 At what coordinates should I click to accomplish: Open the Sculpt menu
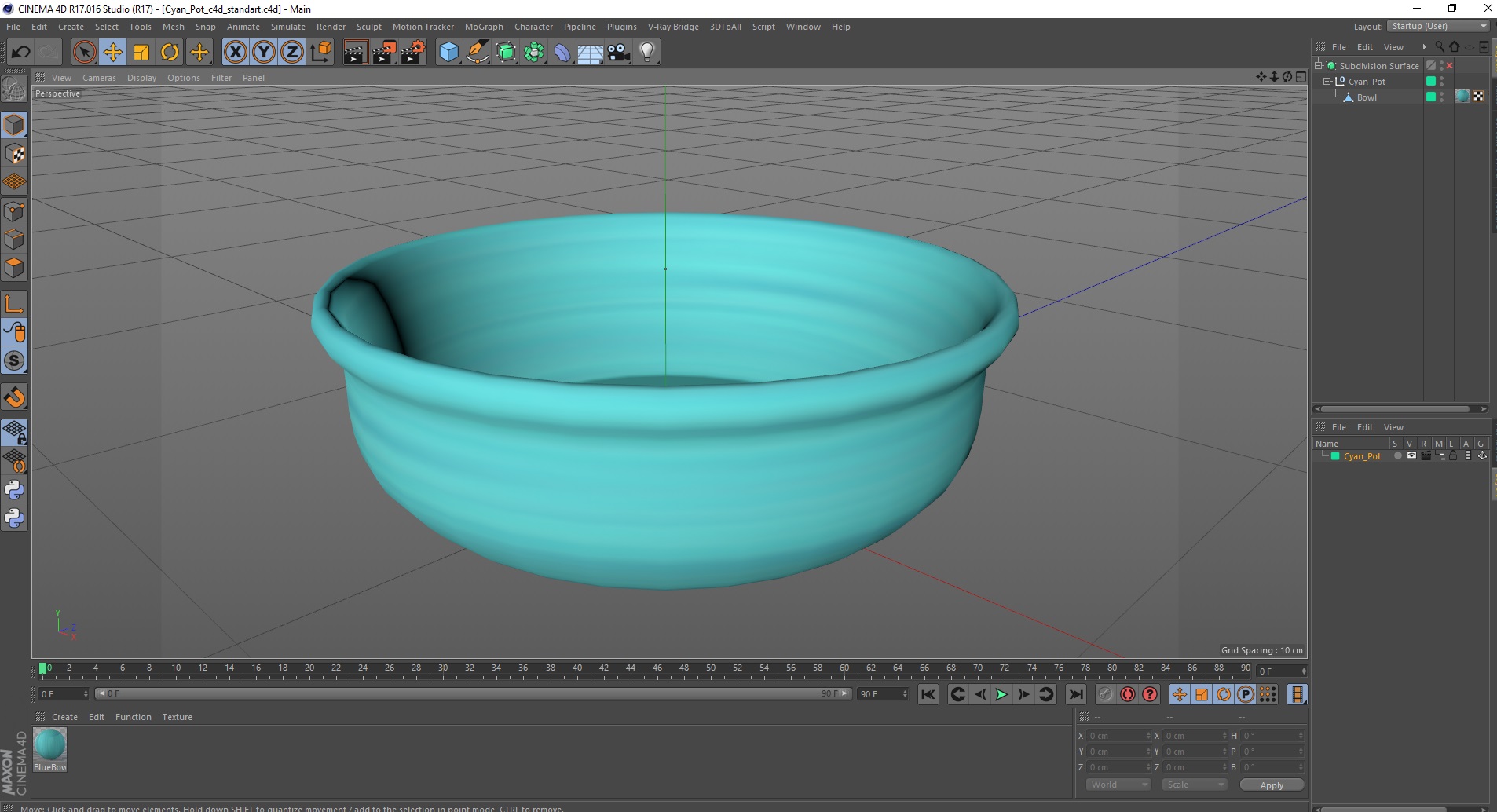[x=369, y=27]
